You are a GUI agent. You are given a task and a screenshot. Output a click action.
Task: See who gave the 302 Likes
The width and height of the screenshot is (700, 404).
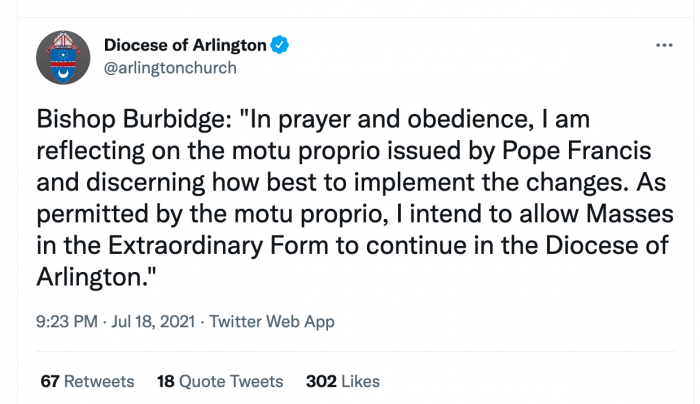click(x=343, y=381)
